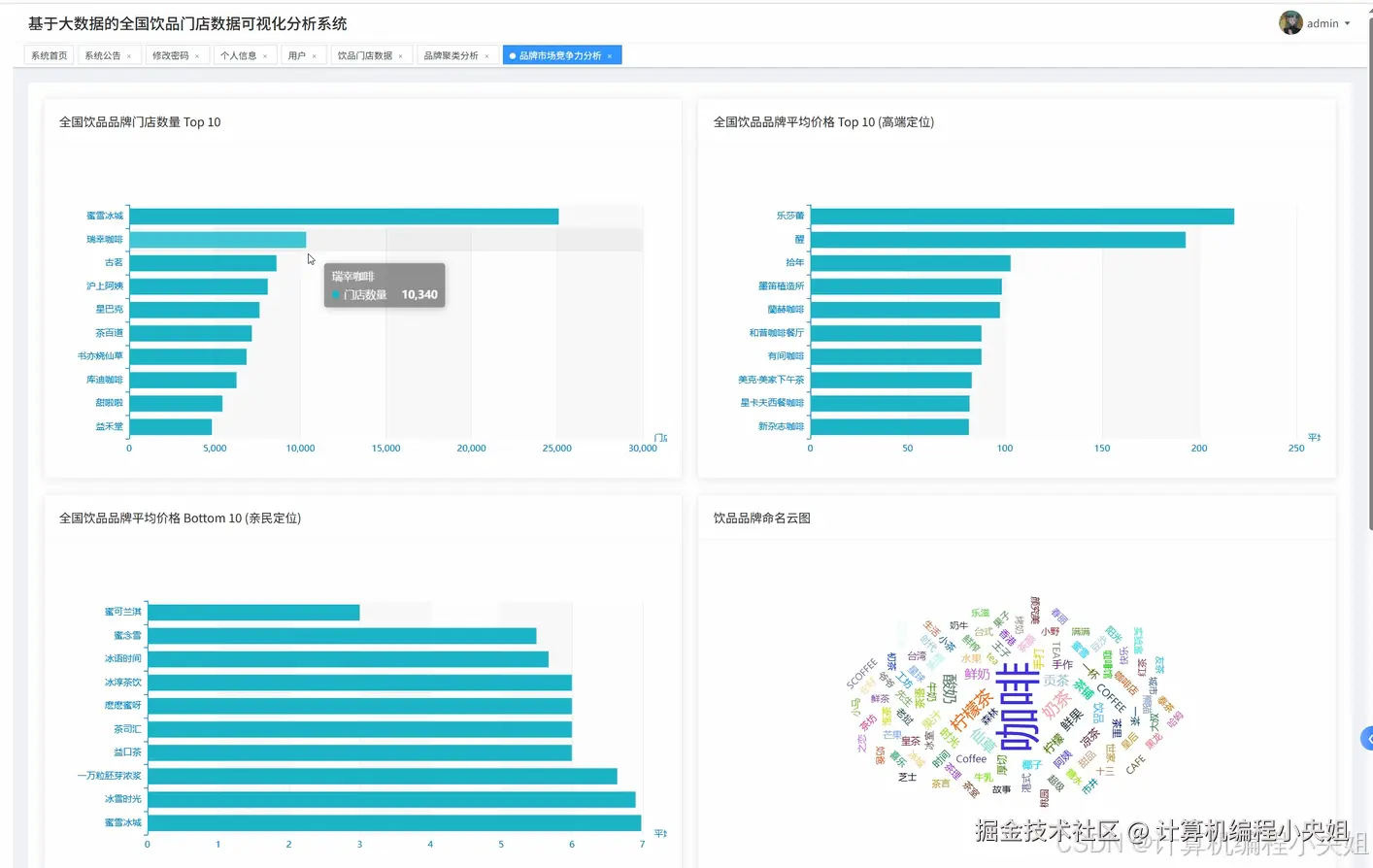Close the 系统公告 tab with its x icon
This screenshot has width=1373, height=868.
coord(129,56)
